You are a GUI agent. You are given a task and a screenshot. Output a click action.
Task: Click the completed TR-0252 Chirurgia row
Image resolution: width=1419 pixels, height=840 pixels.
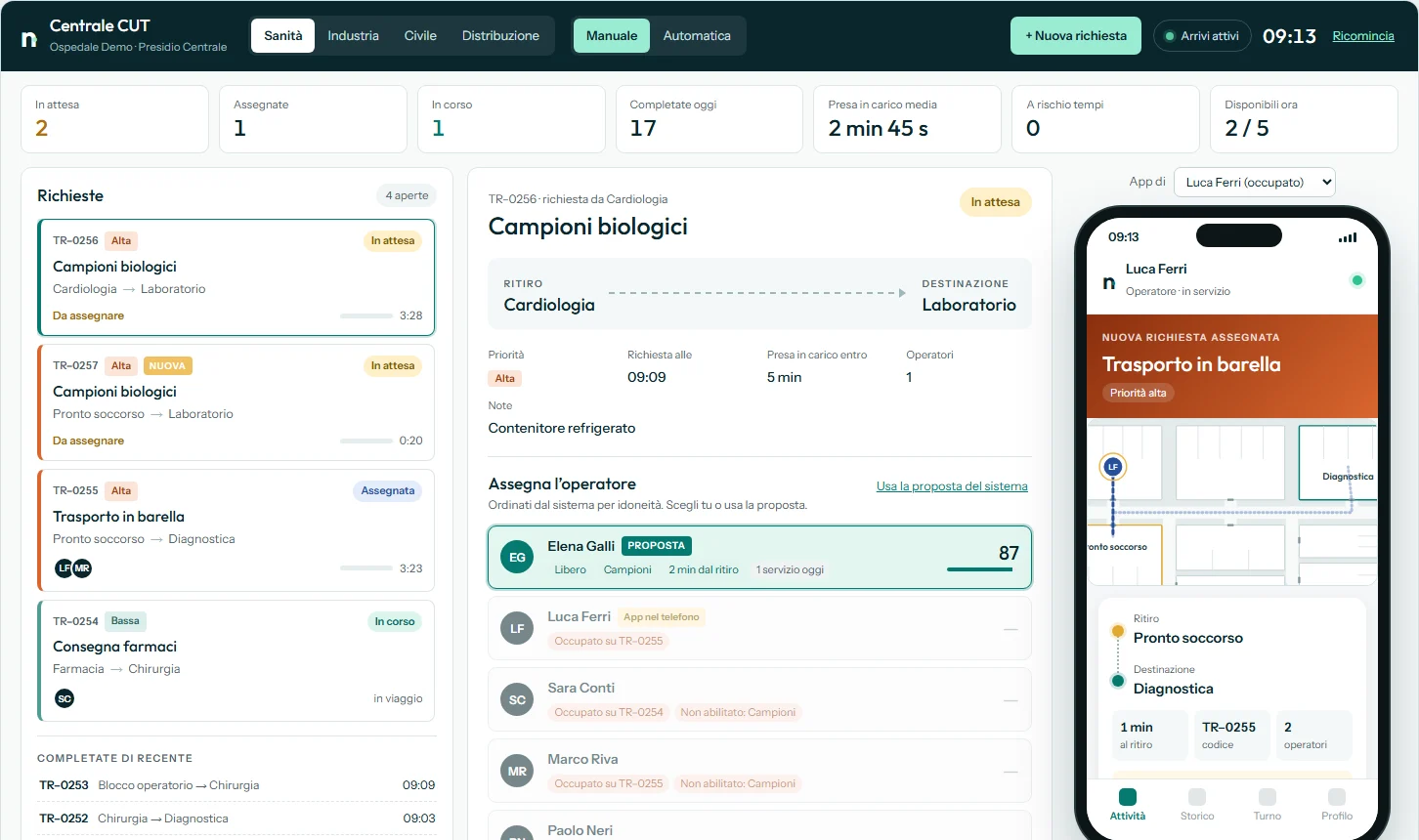236,819
